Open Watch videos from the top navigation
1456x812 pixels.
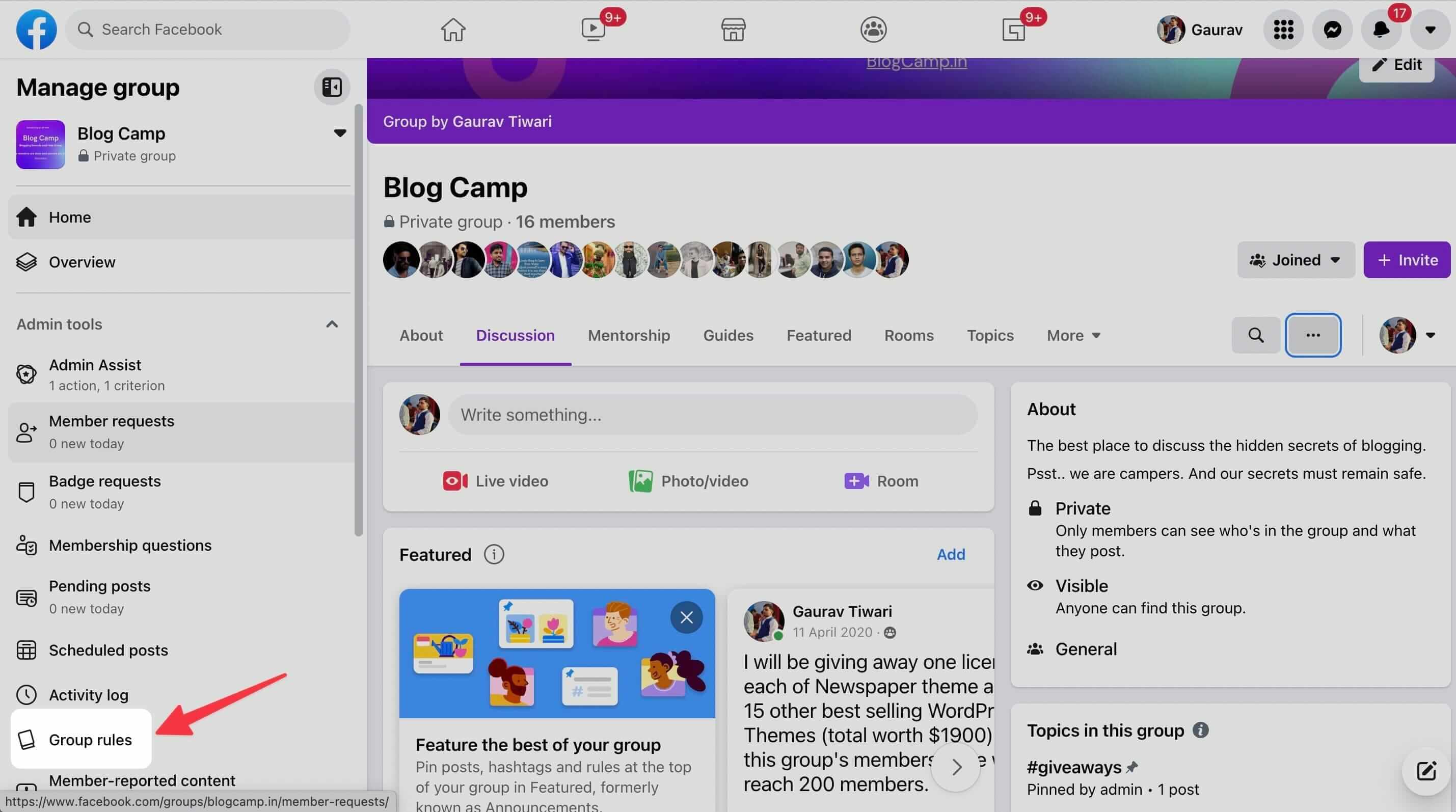(x=592, y=29)
